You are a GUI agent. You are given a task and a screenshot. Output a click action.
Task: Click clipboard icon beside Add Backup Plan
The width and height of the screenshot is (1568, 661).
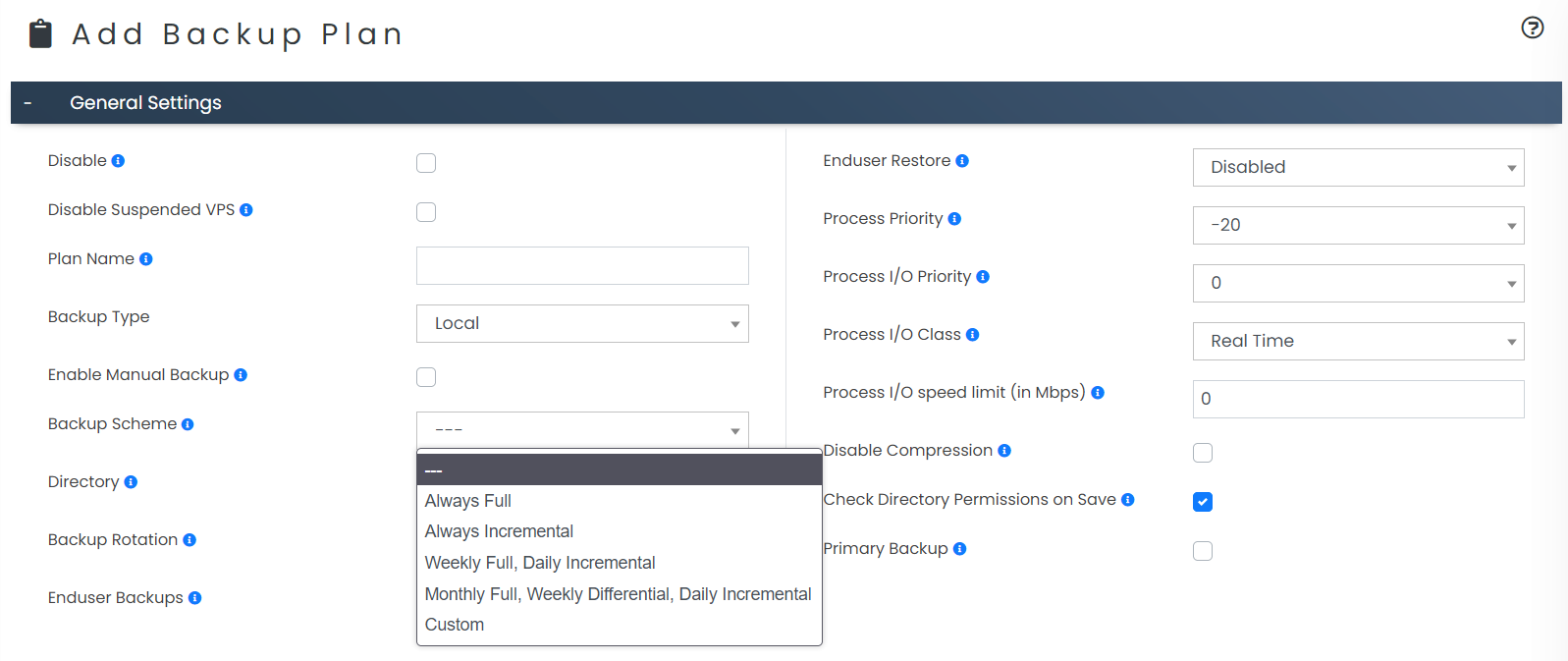(40, 33)
